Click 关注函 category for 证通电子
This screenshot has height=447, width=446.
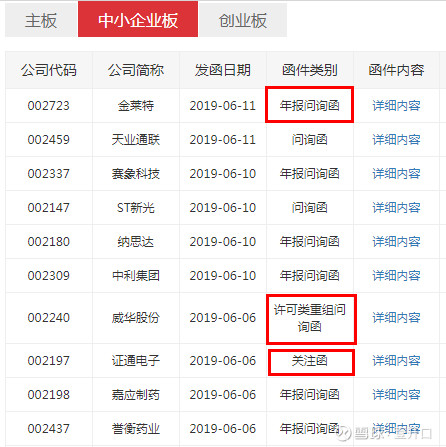click(x=310, y=361)
